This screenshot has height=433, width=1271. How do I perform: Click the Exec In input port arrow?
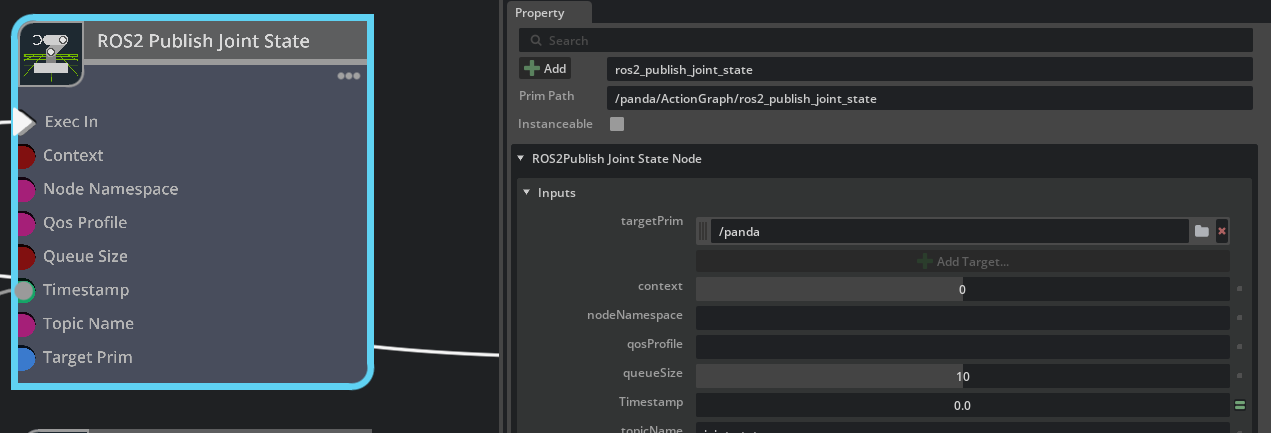[x=25, y=122]
